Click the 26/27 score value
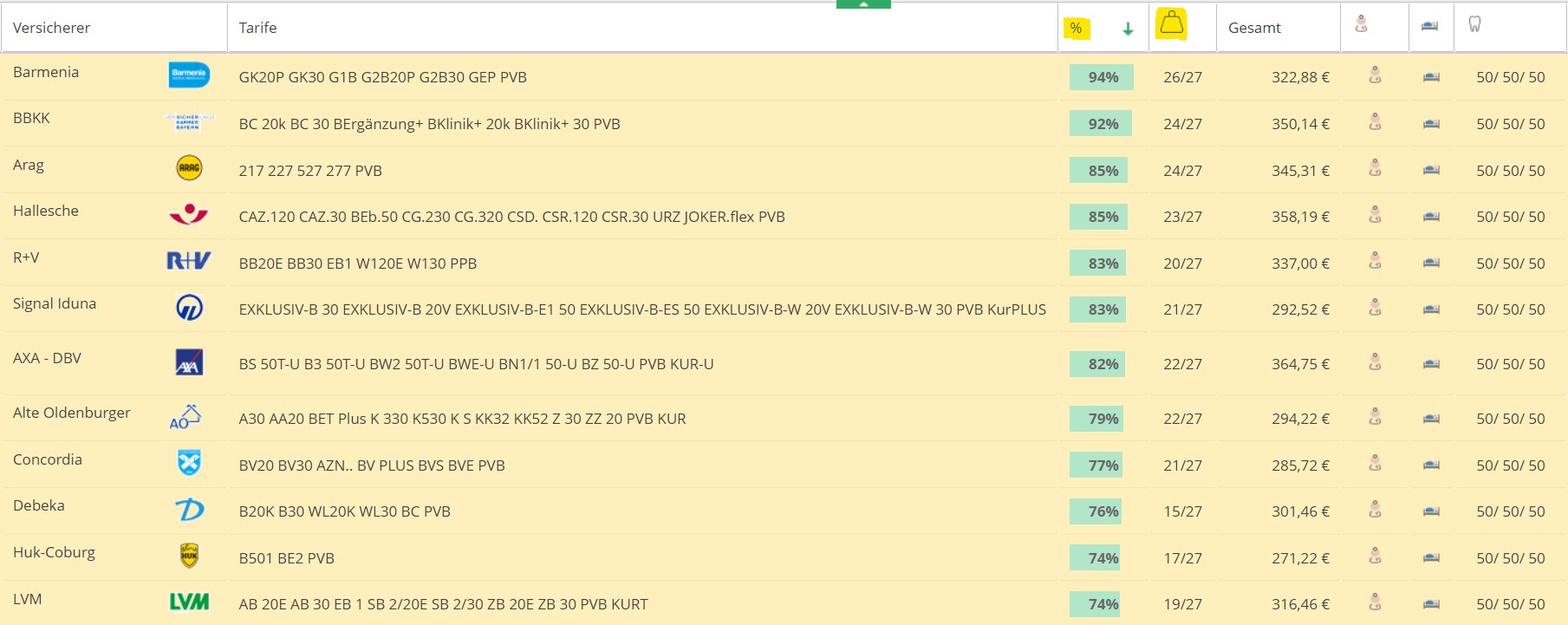Screen dimensions: 1568x625 pos(1182,77)
